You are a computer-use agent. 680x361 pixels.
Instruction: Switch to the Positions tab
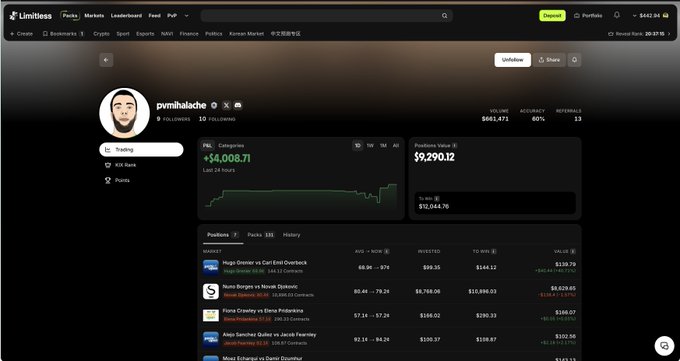pos(223,235)
